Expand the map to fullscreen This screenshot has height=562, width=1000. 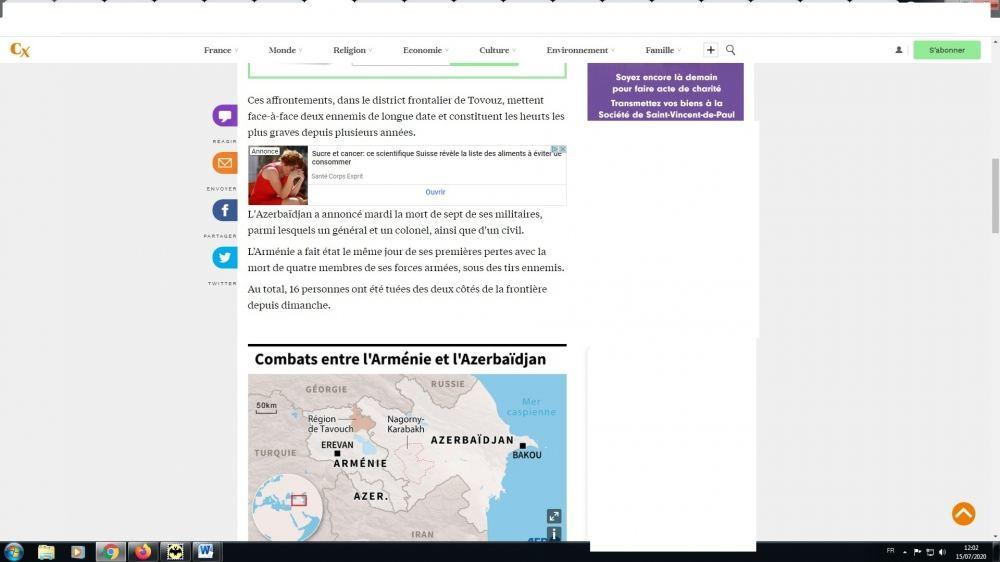[554, 516]
